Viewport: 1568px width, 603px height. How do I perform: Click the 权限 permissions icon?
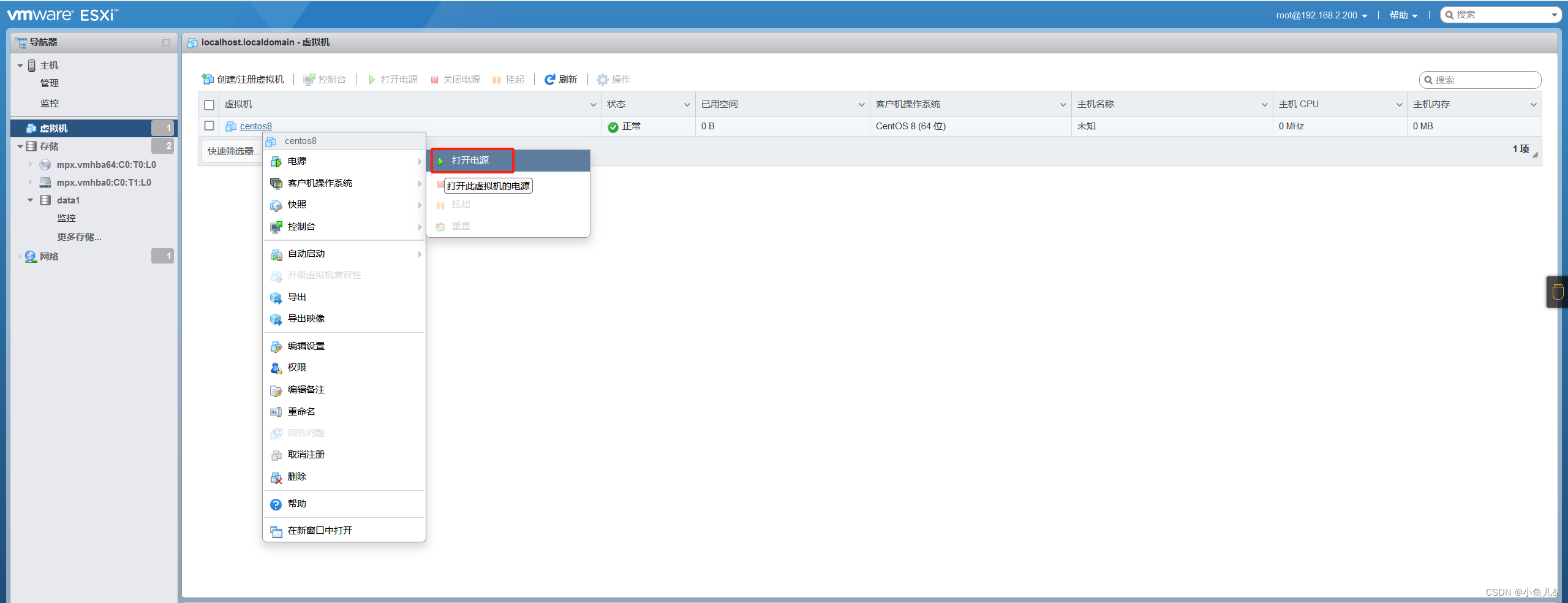[x=276, y=368]
